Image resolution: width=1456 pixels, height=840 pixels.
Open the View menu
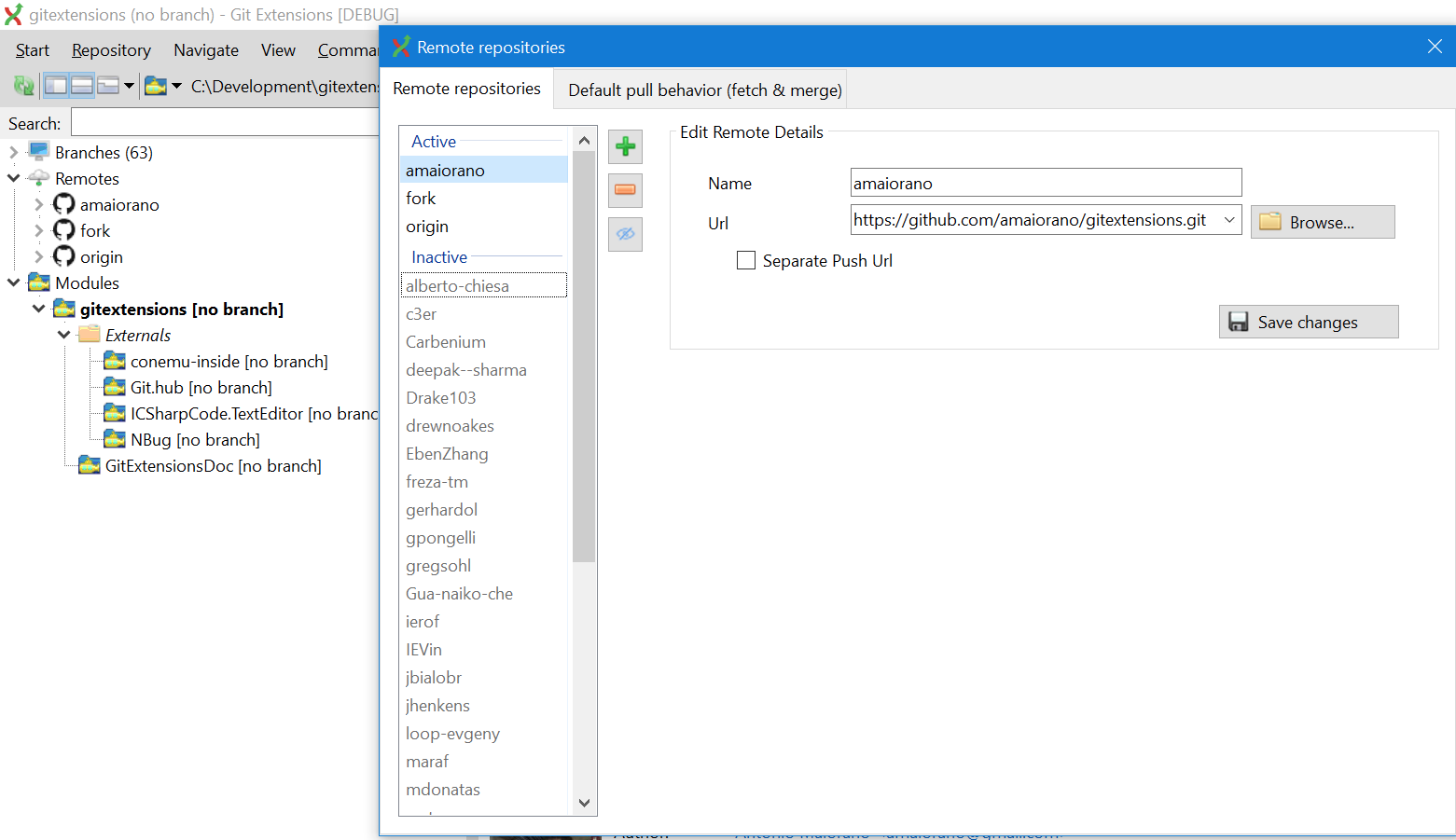tap(278, 50)
